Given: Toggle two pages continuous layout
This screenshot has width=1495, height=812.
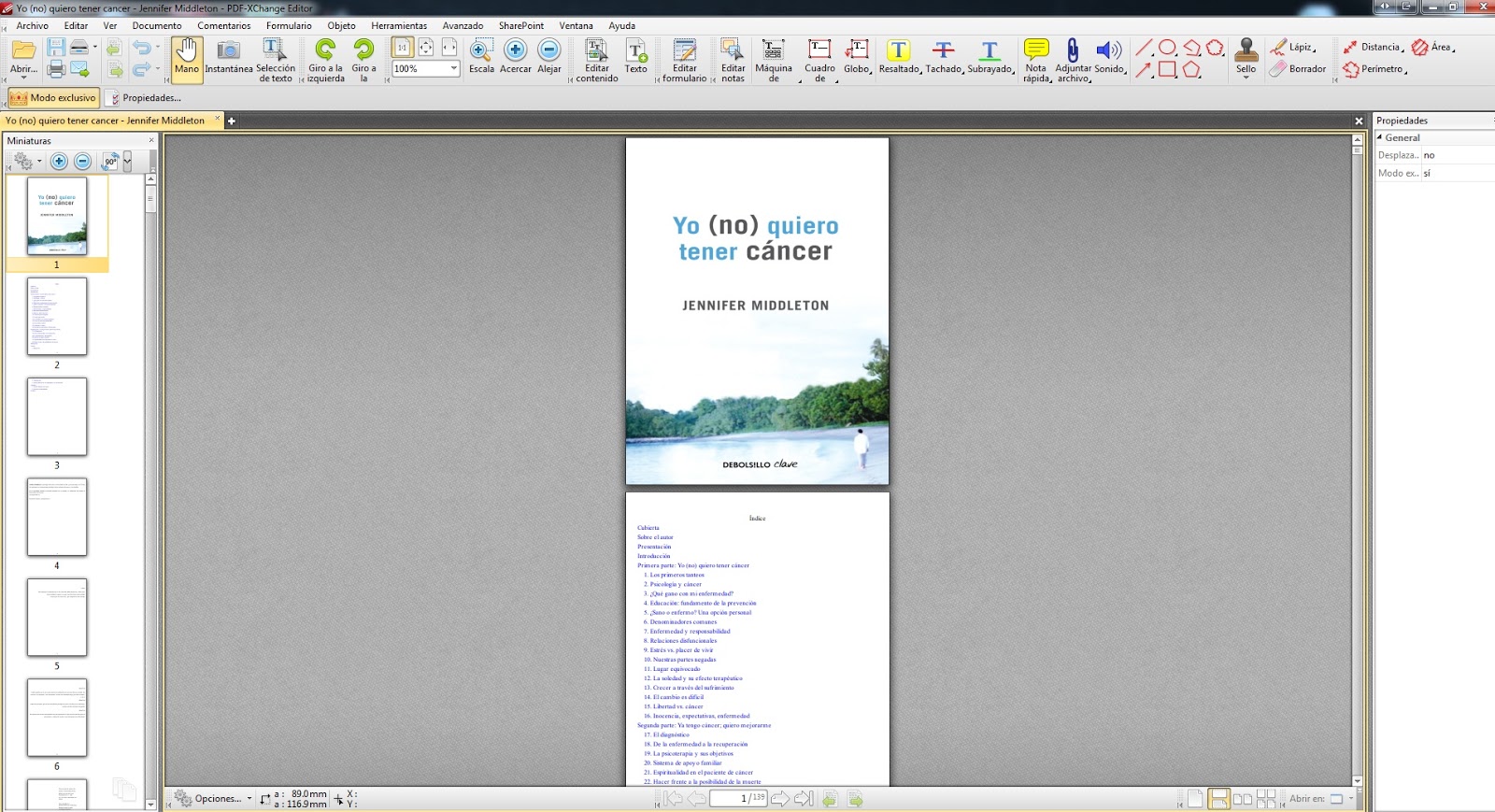Looking at the screenshot, I should click(1266, 799).
